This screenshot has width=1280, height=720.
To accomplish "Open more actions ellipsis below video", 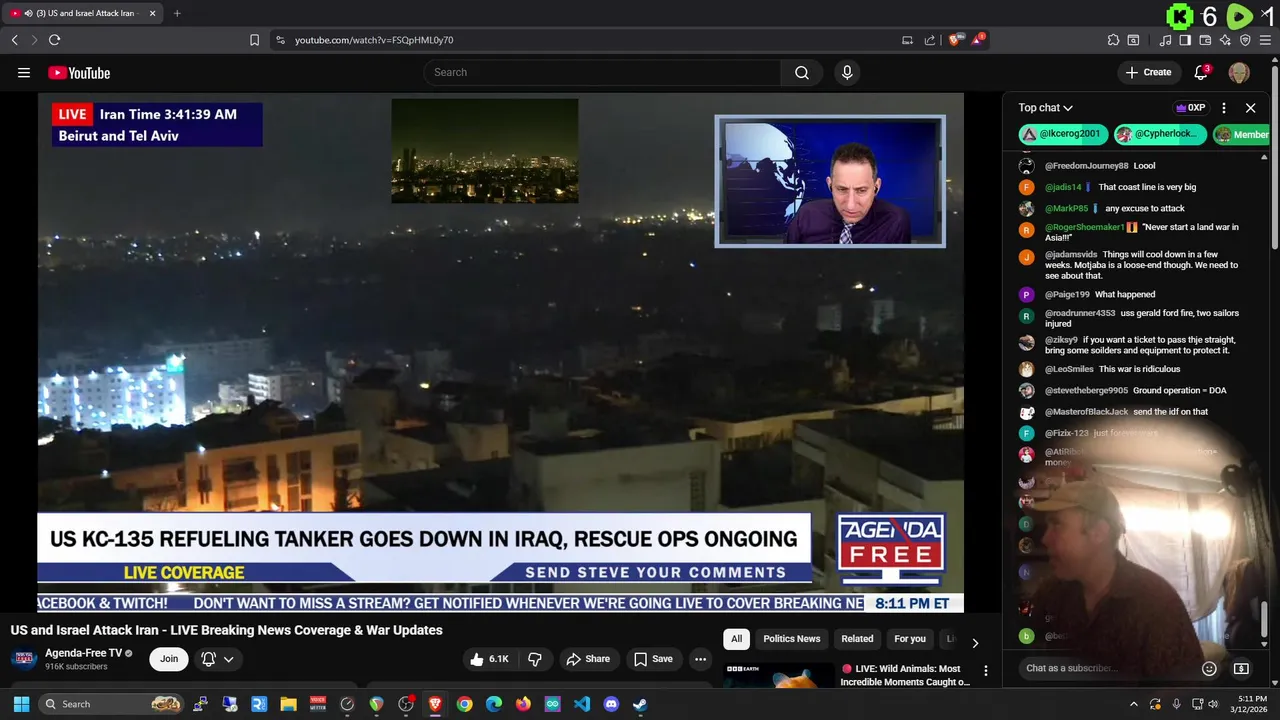I will click(700, 659).
